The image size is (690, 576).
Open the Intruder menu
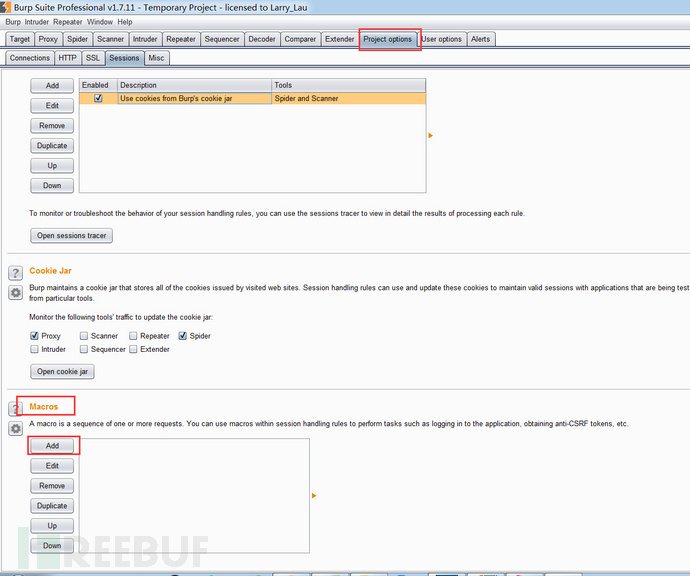pyautogui.click(x=37, y=22)
